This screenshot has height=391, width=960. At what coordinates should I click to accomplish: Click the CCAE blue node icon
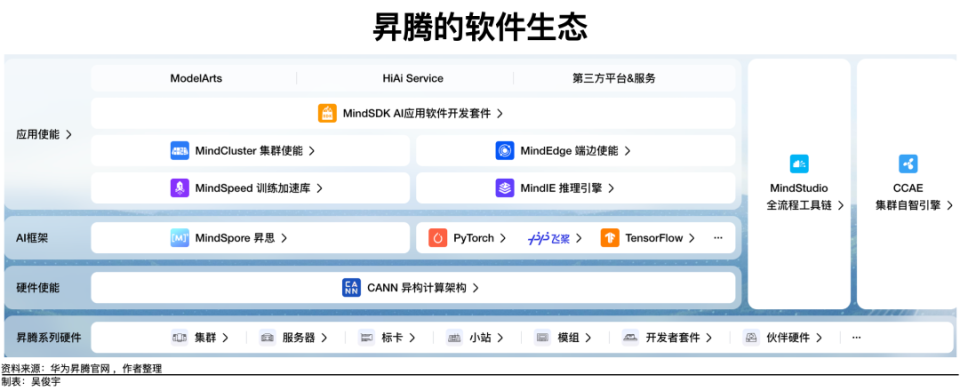(908, 164)
